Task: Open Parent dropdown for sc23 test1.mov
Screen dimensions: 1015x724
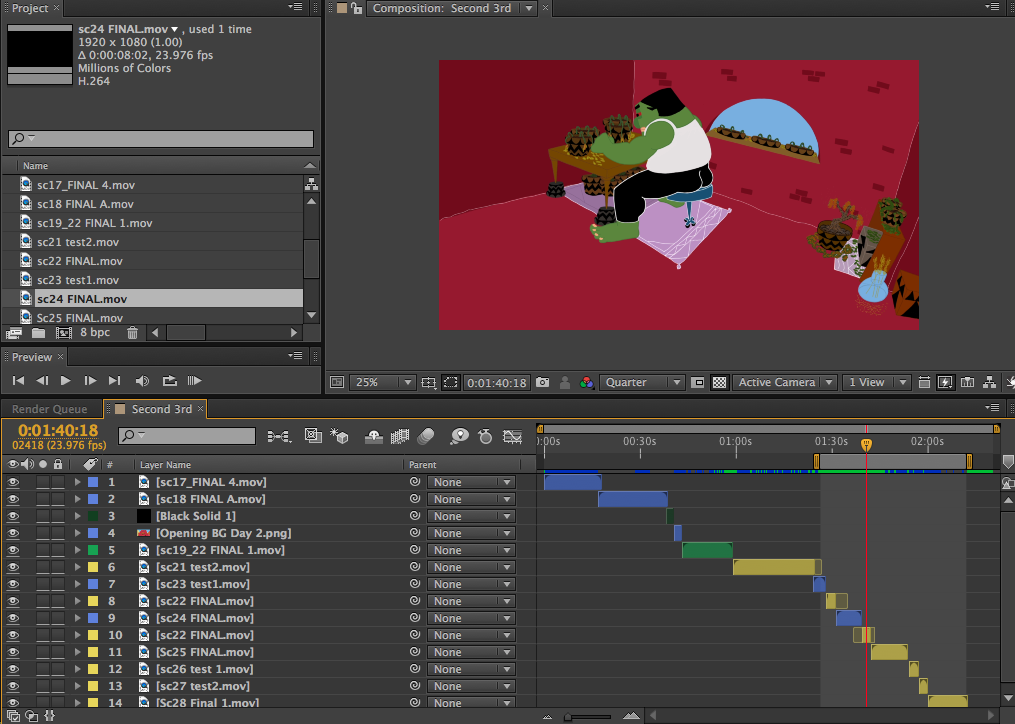Action: 471,584
